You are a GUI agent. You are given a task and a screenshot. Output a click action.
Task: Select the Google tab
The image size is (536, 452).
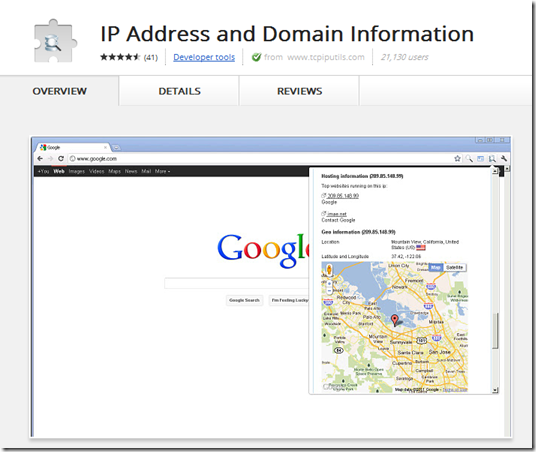(72, 147)
